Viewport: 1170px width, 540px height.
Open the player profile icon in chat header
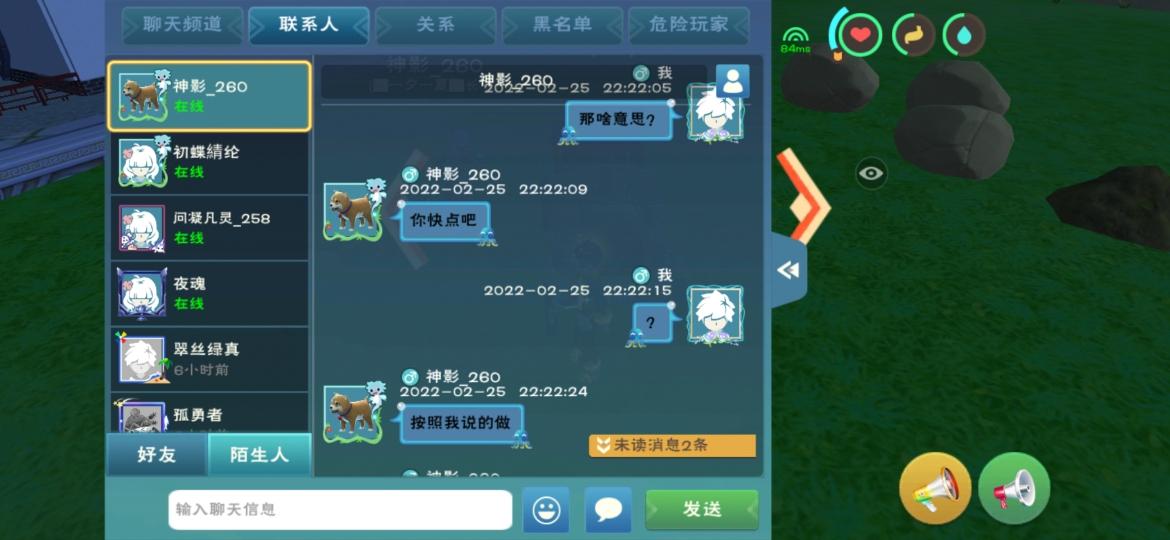733,81
